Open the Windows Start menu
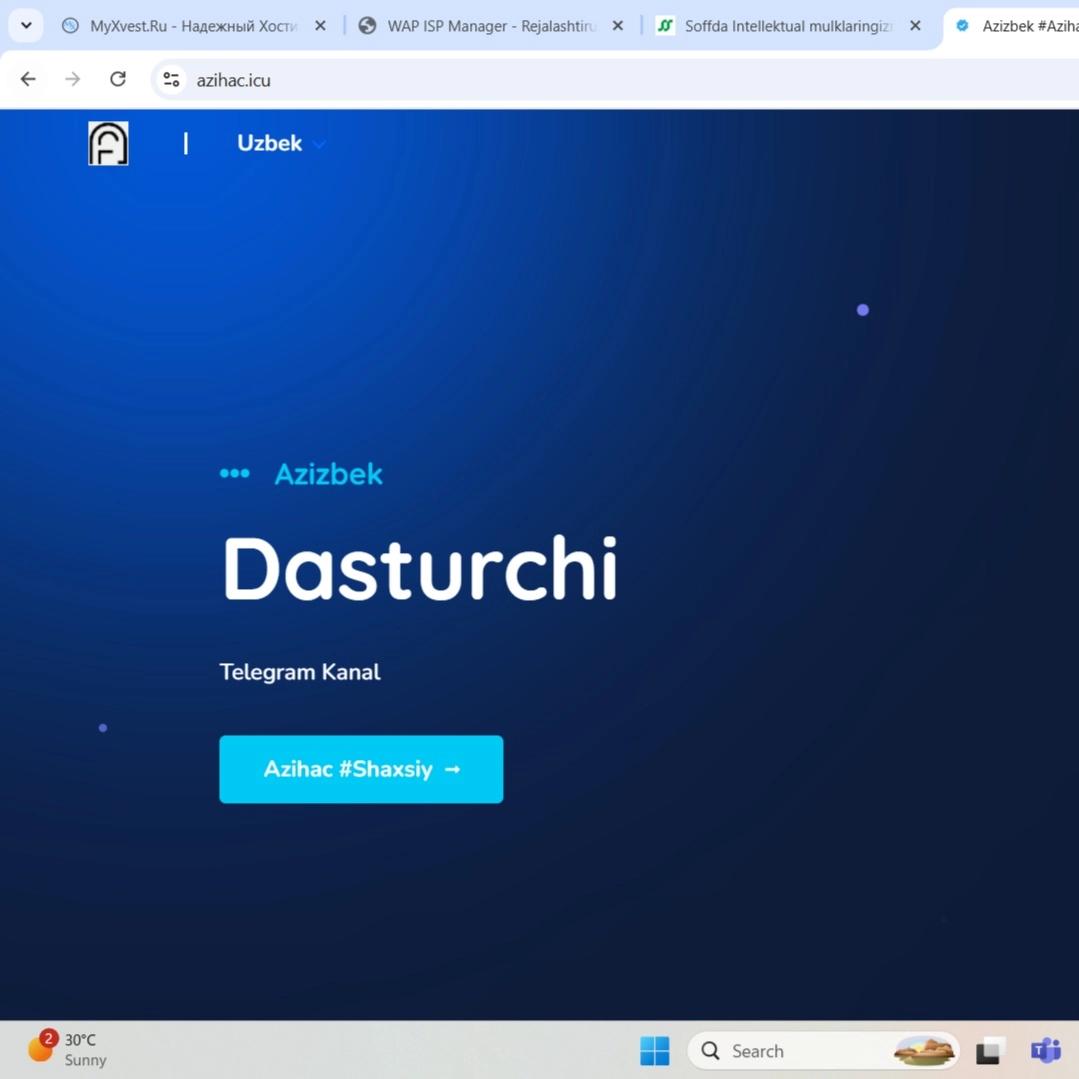The image size is (1079, 1079). [655, 1050]
